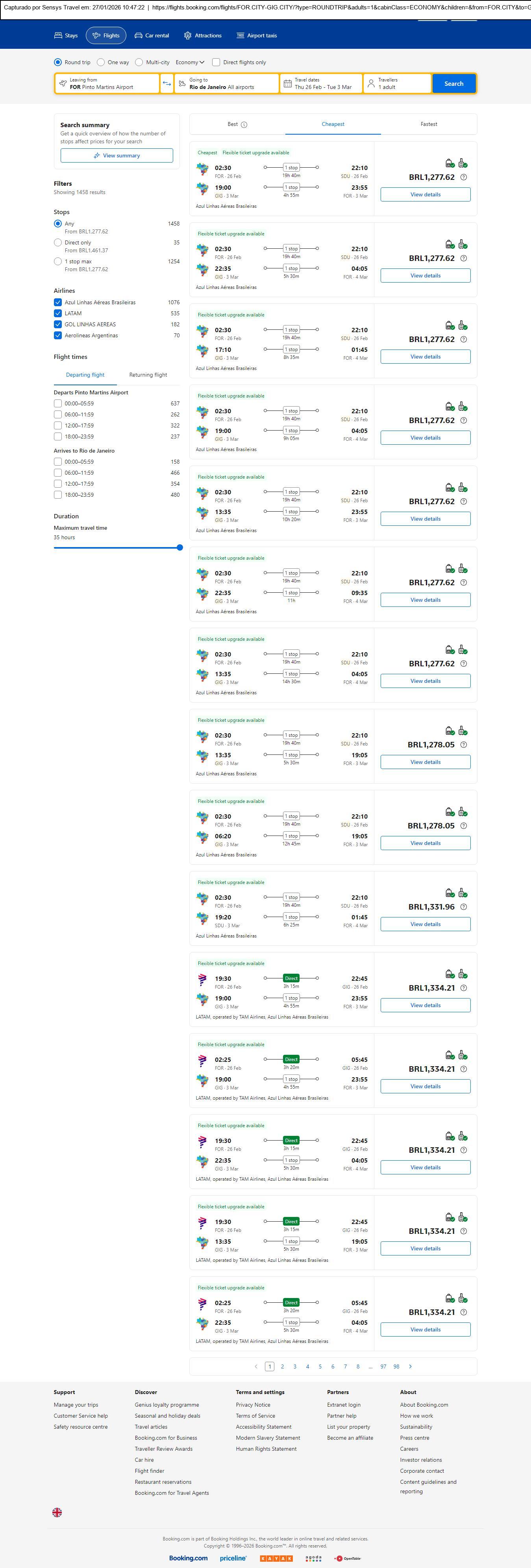Switch to the Fastest sorting tab

point(429,124)
